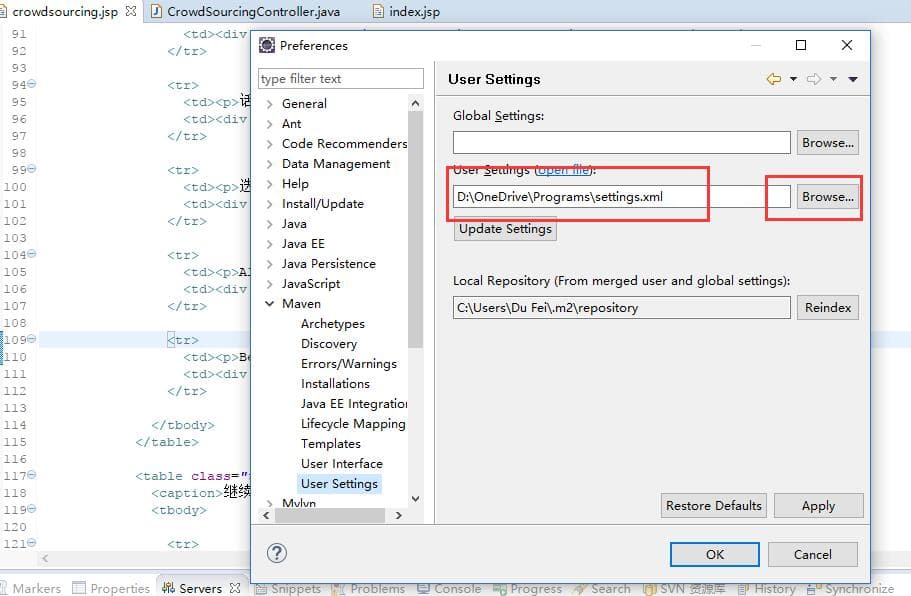Click the yellow back arrow in Preferences
911x596 pixels.
click(773, 79)
